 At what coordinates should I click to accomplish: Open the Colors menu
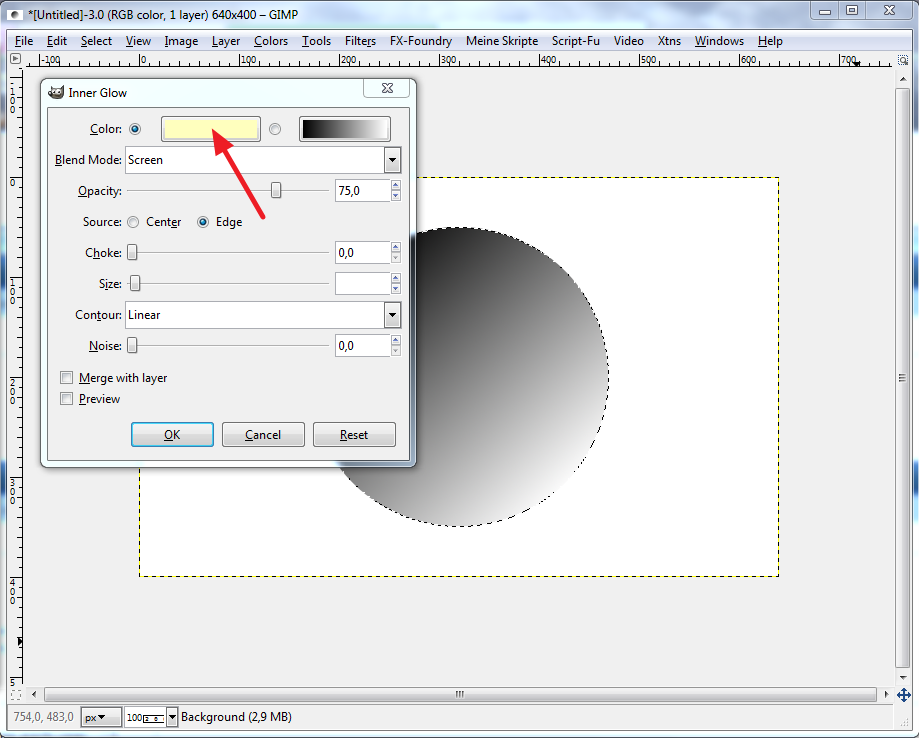point(271,41)
